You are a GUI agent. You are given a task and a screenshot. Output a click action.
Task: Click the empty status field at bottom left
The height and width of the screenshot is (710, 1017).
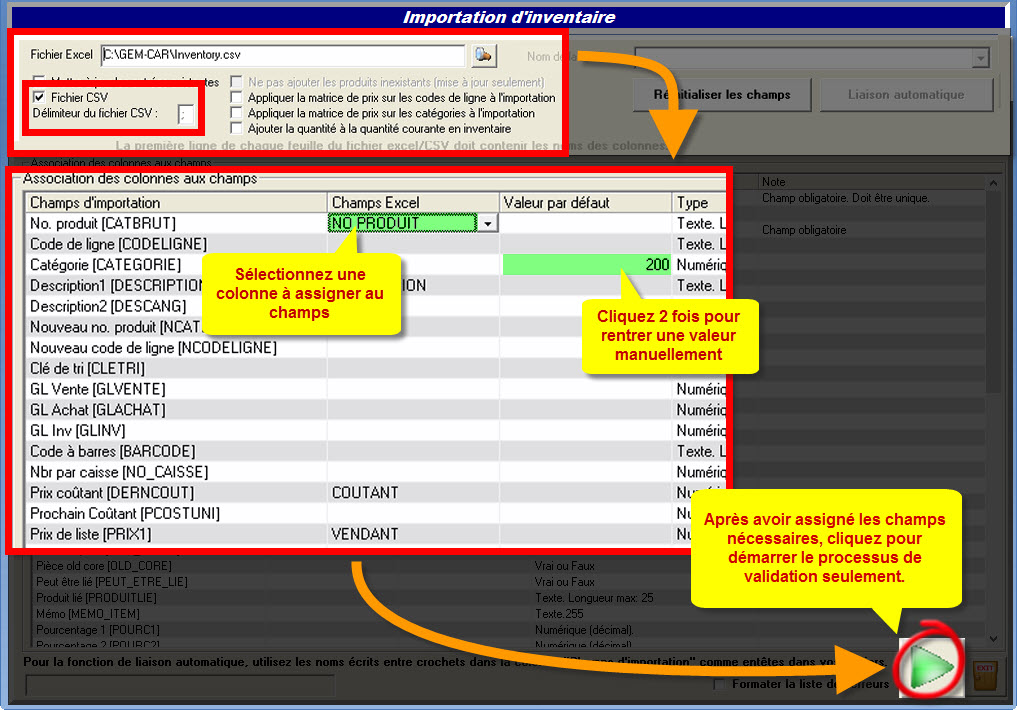(x=180, y=685)
